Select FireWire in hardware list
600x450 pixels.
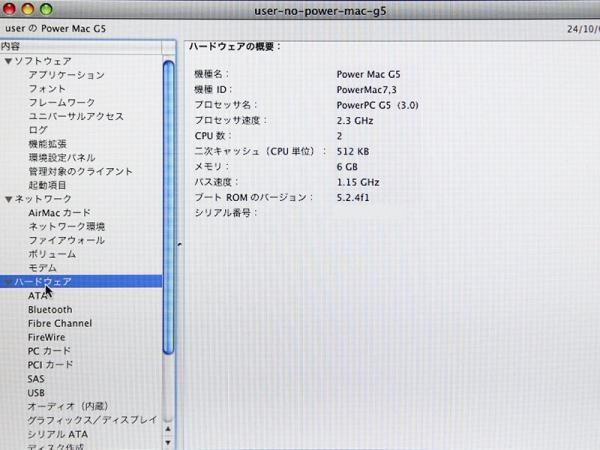[x=46, y=337]
